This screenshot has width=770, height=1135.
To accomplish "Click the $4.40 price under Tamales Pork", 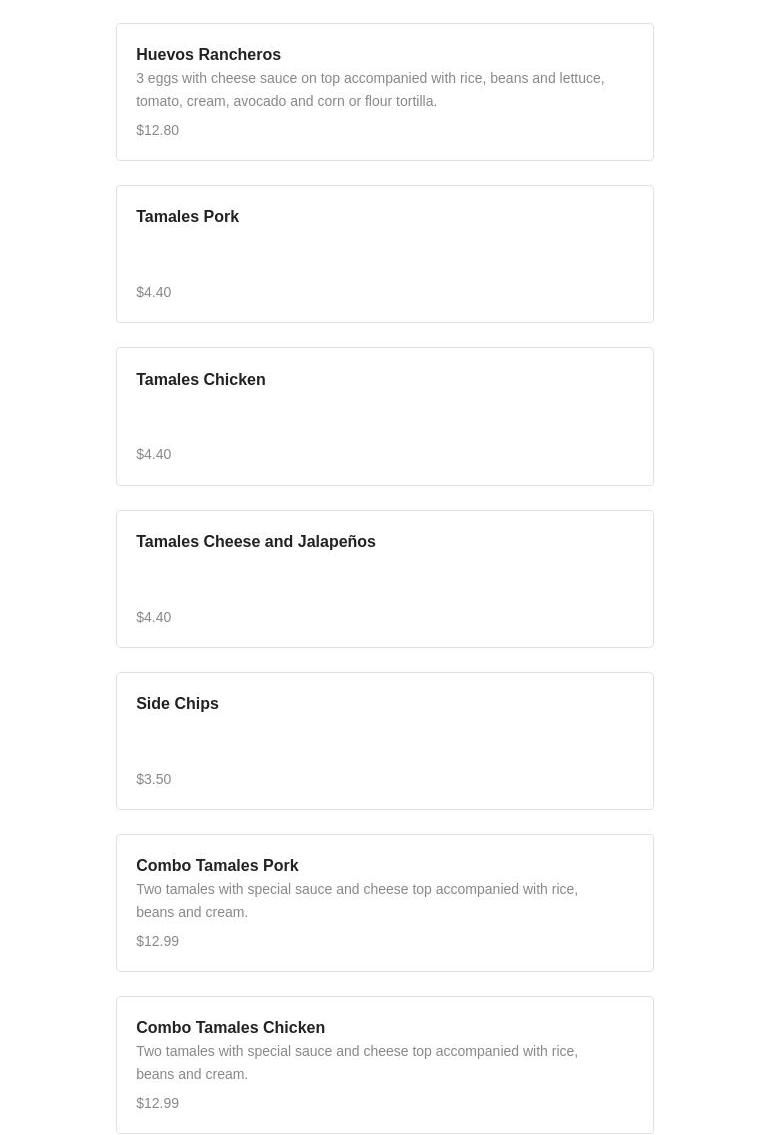I will [153, 292].
